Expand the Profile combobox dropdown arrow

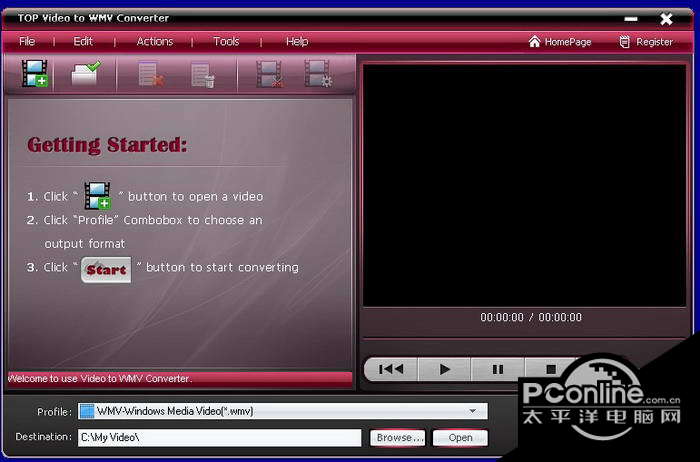473,411
